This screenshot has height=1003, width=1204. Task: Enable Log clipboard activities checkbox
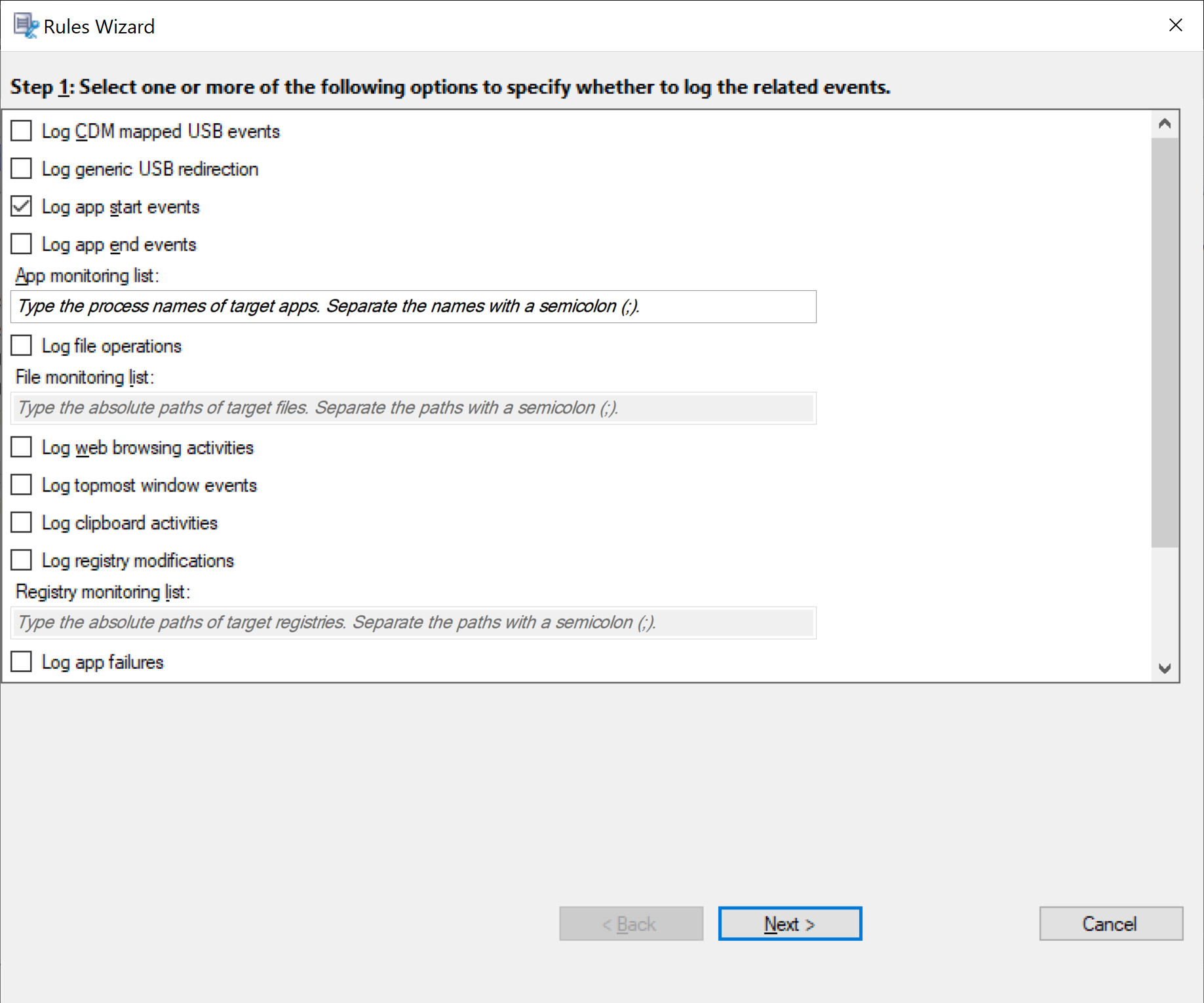pyautogui.click(x=22, y=523)
